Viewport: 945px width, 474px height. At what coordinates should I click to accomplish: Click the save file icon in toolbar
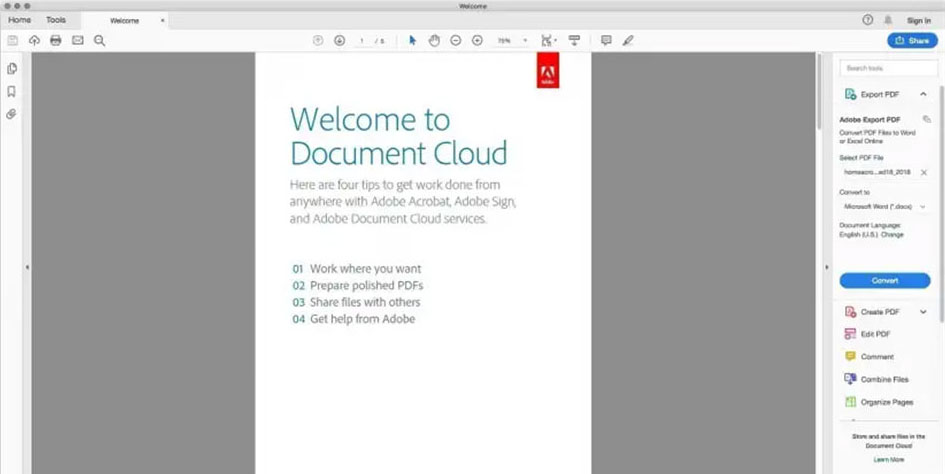(x=13, y=40)
